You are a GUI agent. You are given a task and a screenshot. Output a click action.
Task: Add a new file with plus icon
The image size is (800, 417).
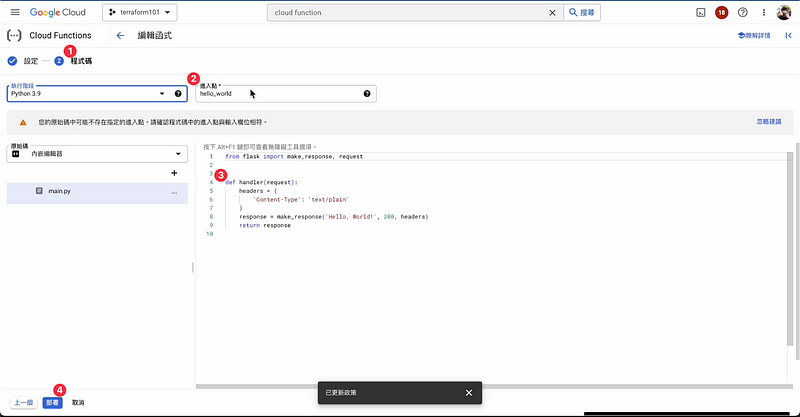(x=174, y=173)
